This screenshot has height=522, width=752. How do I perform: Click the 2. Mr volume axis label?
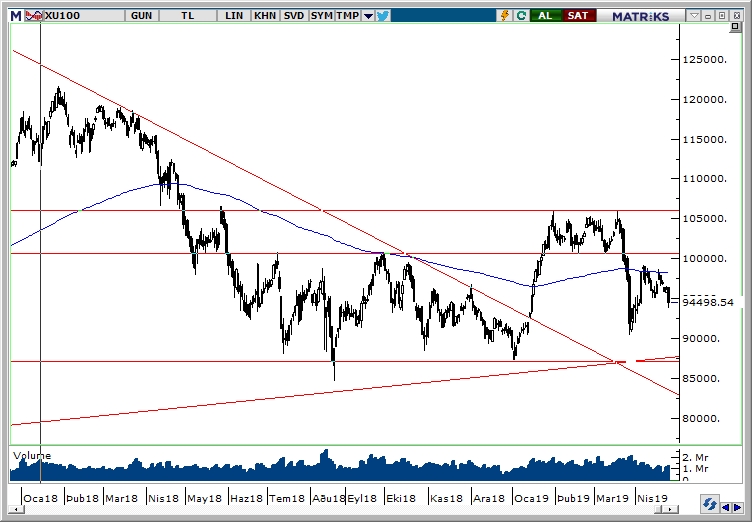pos(695,457)
